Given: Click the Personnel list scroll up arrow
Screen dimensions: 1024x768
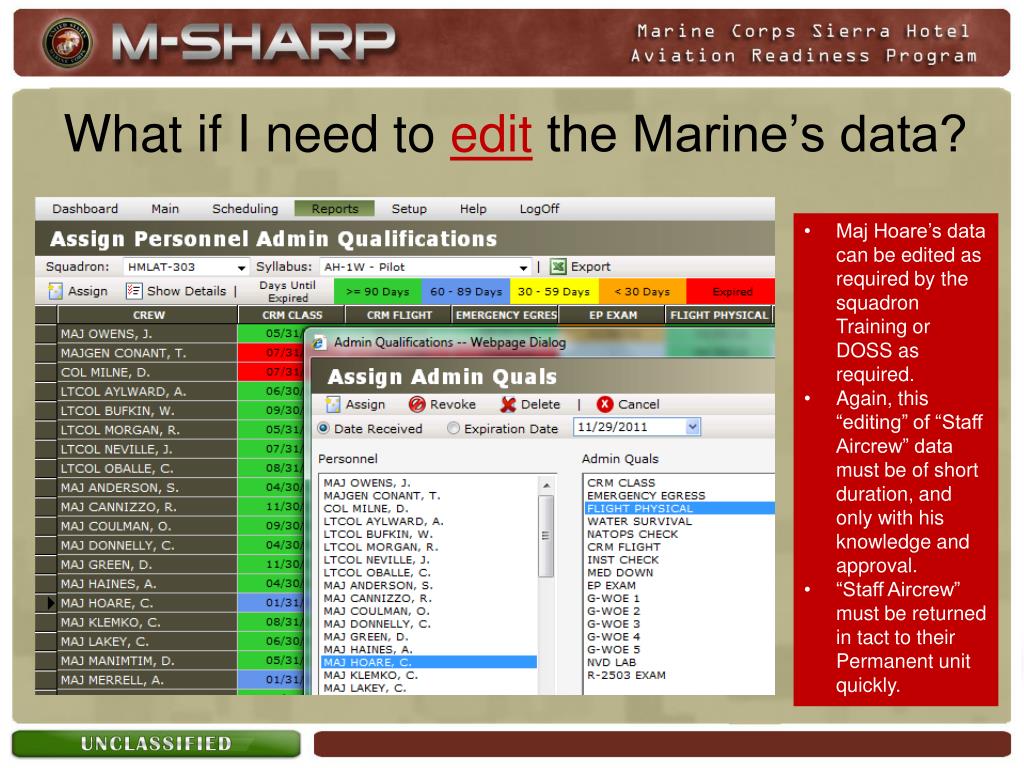Looking at the screenshot, I should tap(546, 485).
